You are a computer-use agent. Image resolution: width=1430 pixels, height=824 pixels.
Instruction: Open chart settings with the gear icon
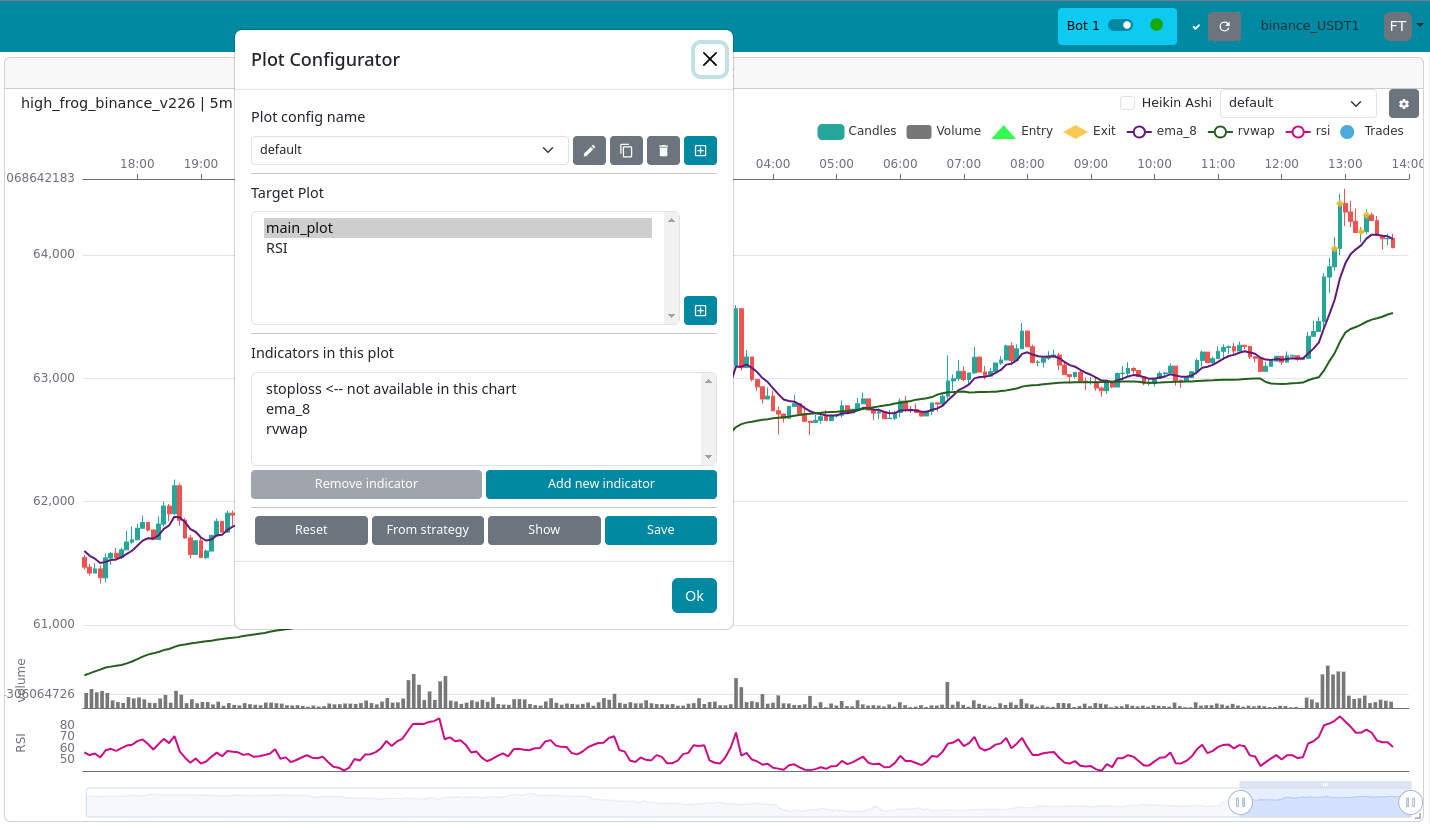point(1403,103)
